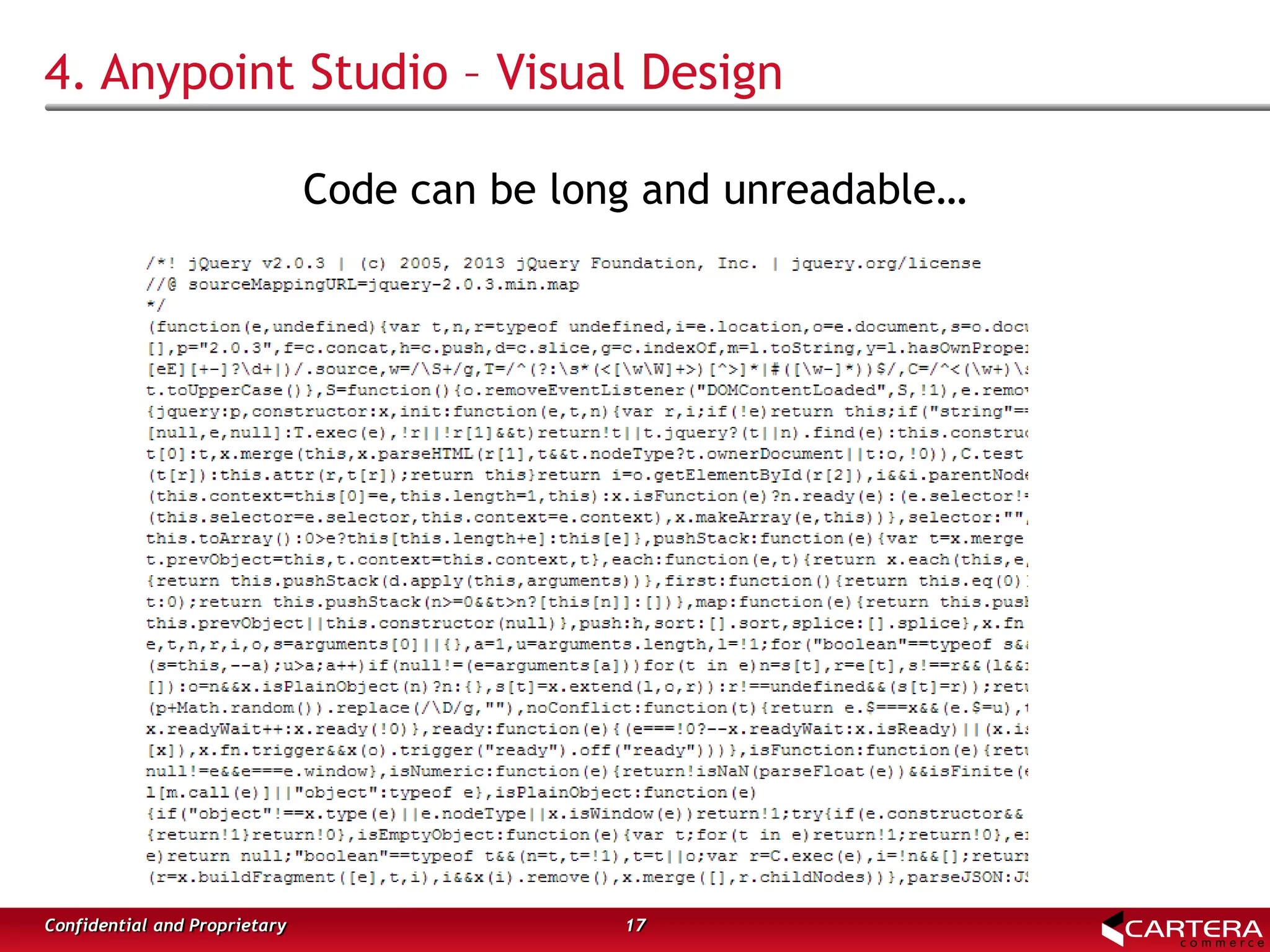Click the line starting '(p+Math.random()).replace'

pyautogui.click(x=587, y=708)
